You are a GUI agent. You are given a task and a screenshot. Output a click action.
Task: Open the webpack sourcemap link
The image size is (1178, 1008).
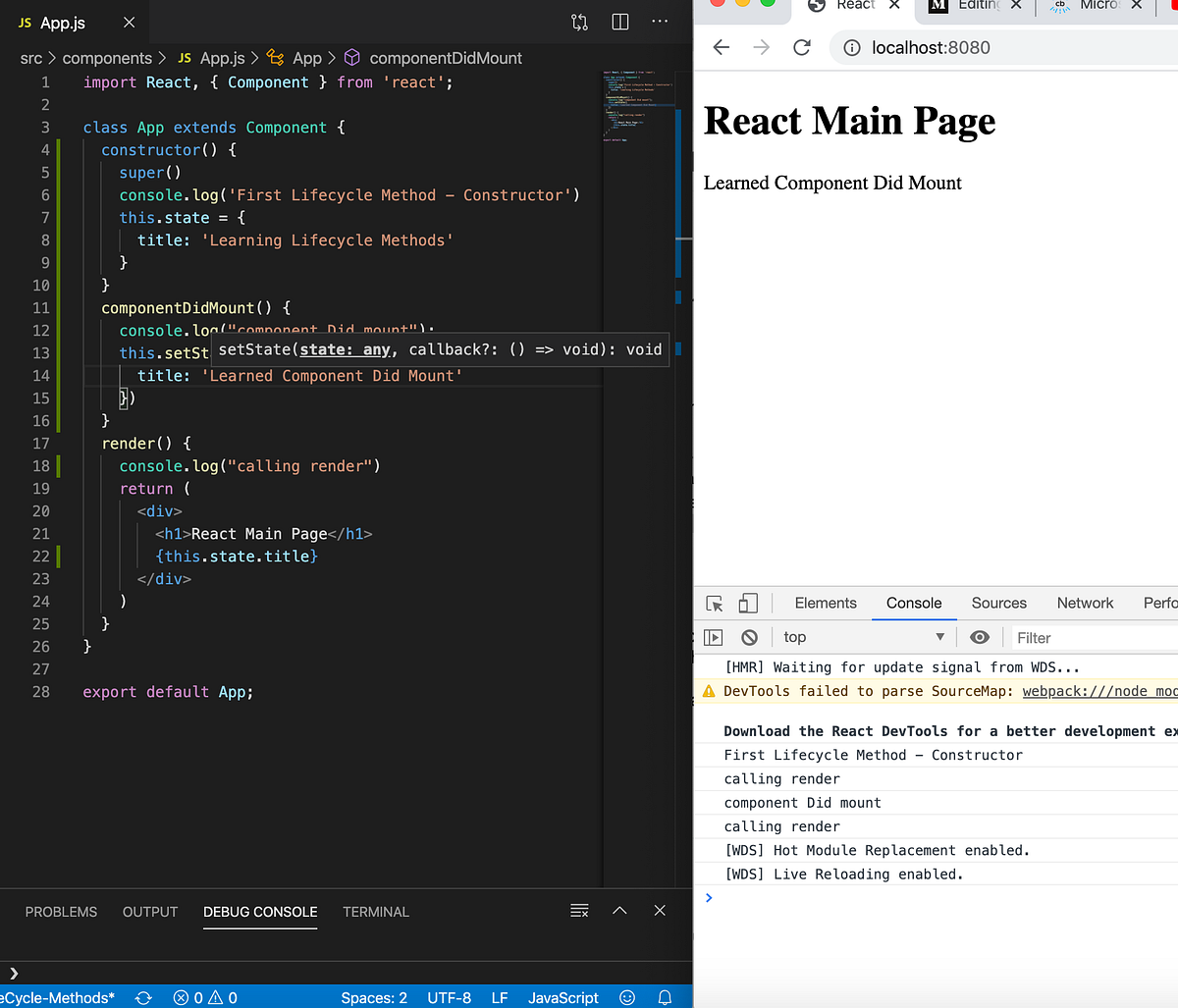pyautogui.click(x=1099, y=691)
